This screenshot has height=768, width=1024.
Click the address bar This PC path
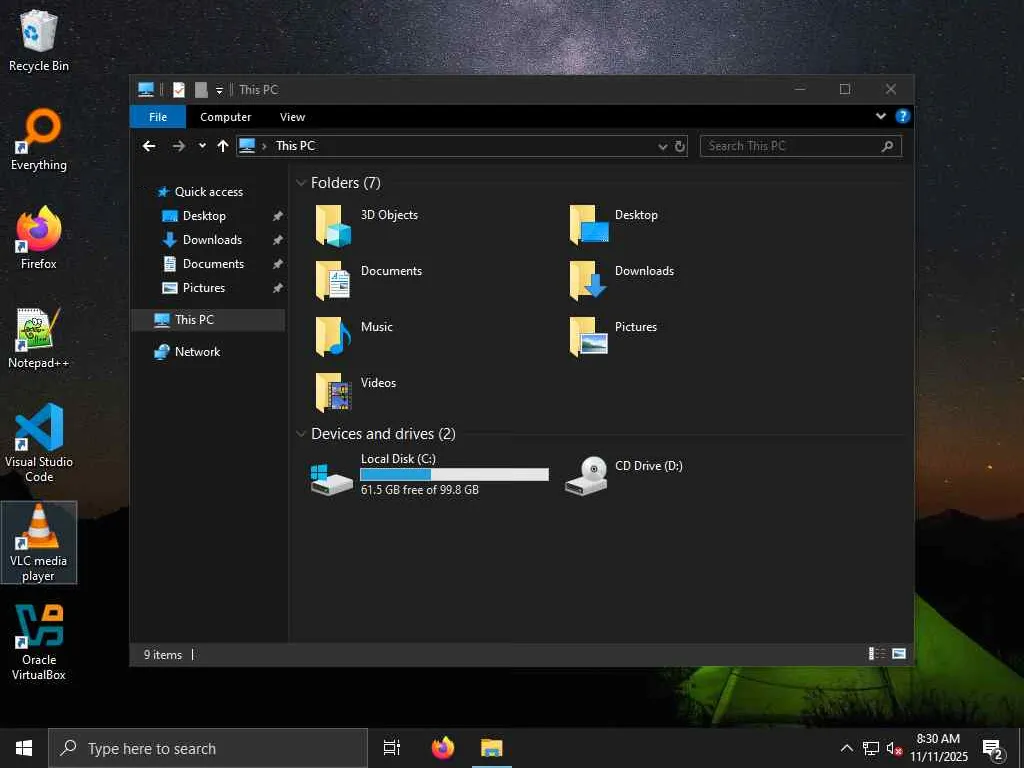coord(295,146)
